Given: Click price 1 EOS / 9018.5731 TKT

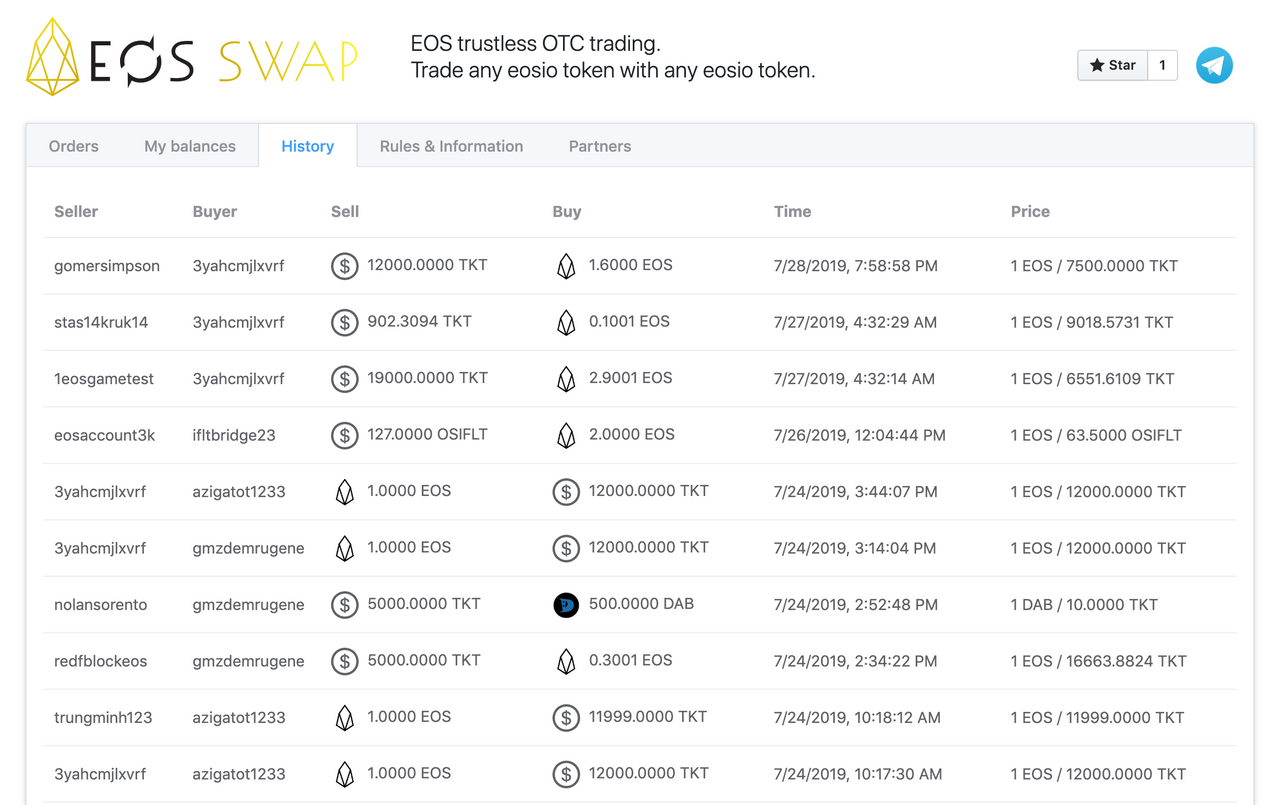Looking at the screenshot, I should (1092, 322).
